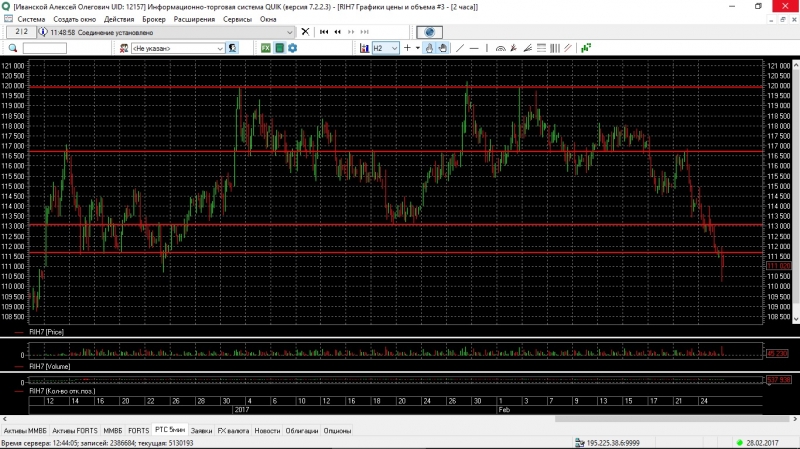Open the Брокер menu
The image size is (800, 449).
(x=154, y=19)
